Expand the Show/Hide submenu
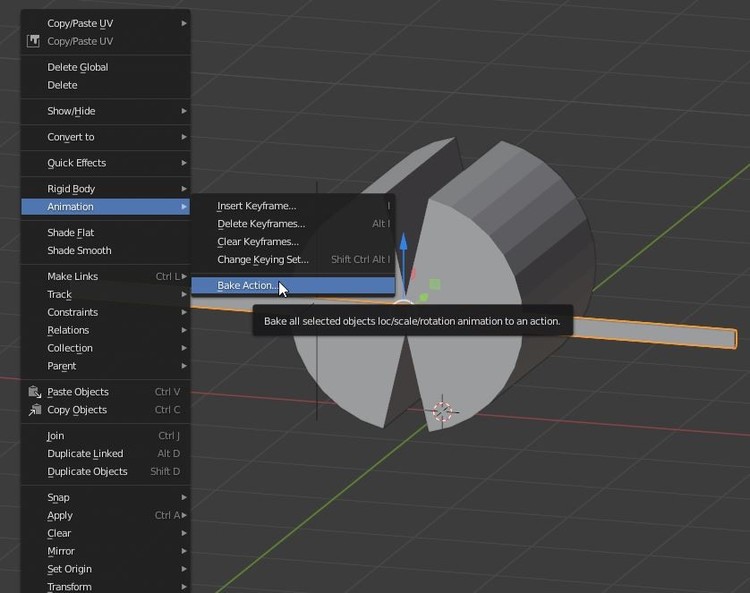 [x=71, y=111]
